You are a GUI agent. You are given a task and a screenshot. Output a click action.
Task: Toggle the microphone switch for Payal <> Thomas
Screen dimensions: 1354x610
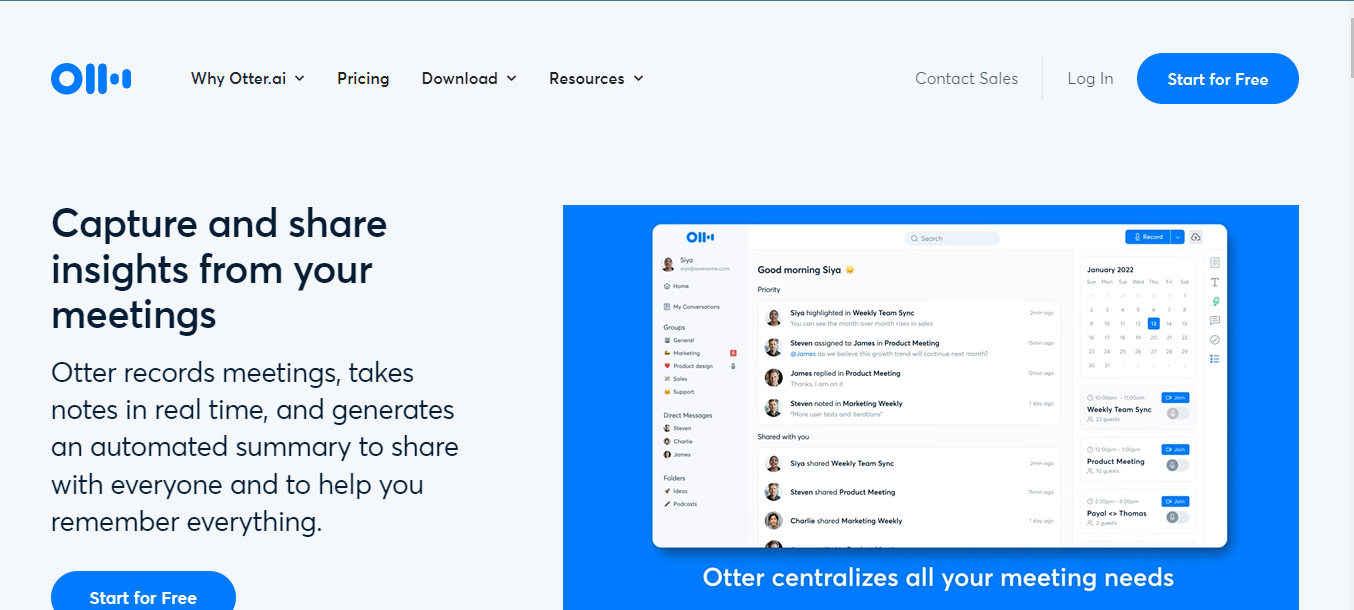pos(1178,517)
